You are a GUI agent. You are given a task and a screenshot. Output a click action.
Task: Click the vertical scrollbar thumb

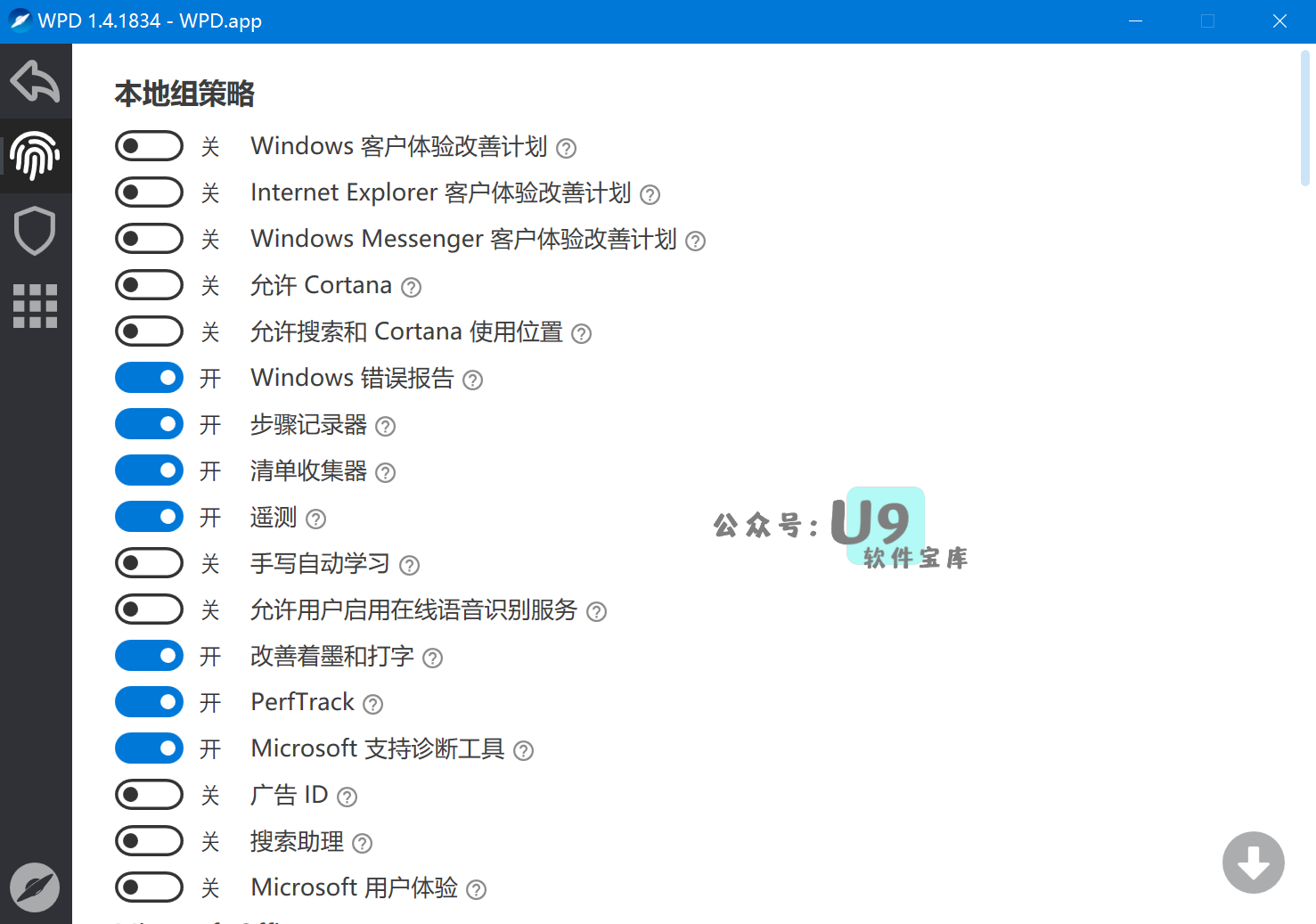pos(1305,118)
